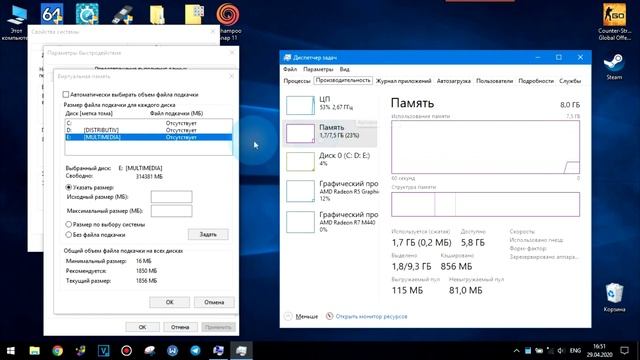The image size is (640, 360).
Task: Open the Steam desktop shortcut
Action: tap(614, 67)
